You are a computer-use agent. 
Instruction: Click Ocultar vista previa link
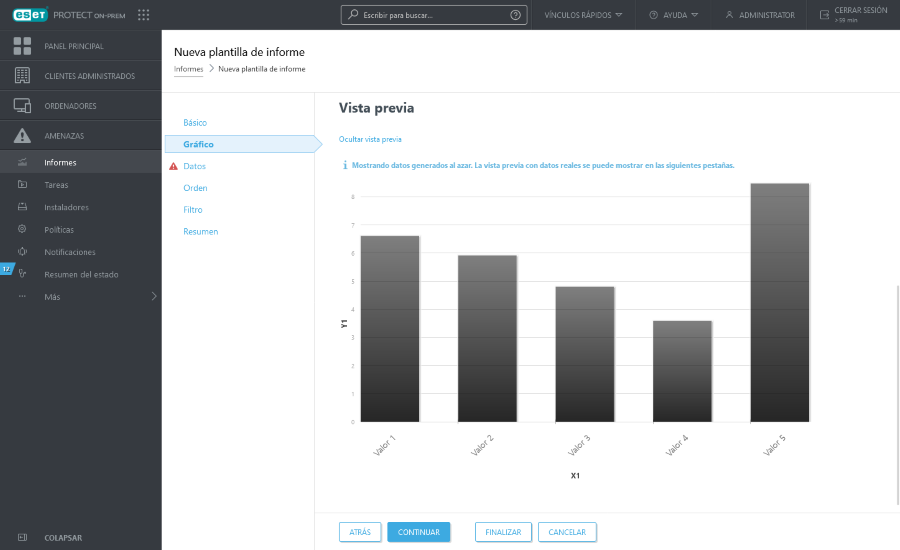(370, 140)
